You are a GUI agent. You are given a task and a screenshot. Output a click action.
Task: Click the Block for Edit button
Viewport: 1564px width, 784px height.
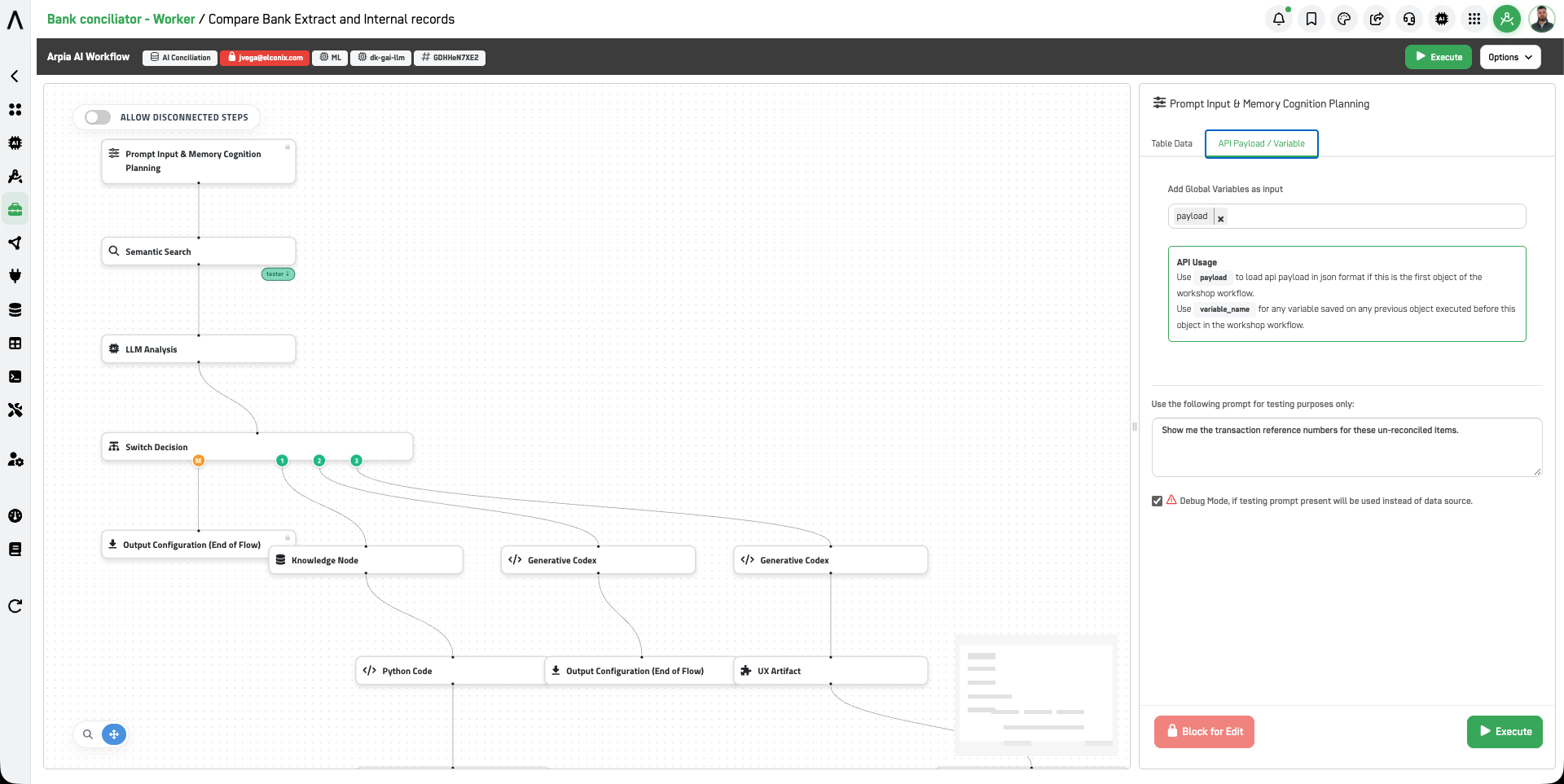pyautogui.click(x=1204, y=732)
